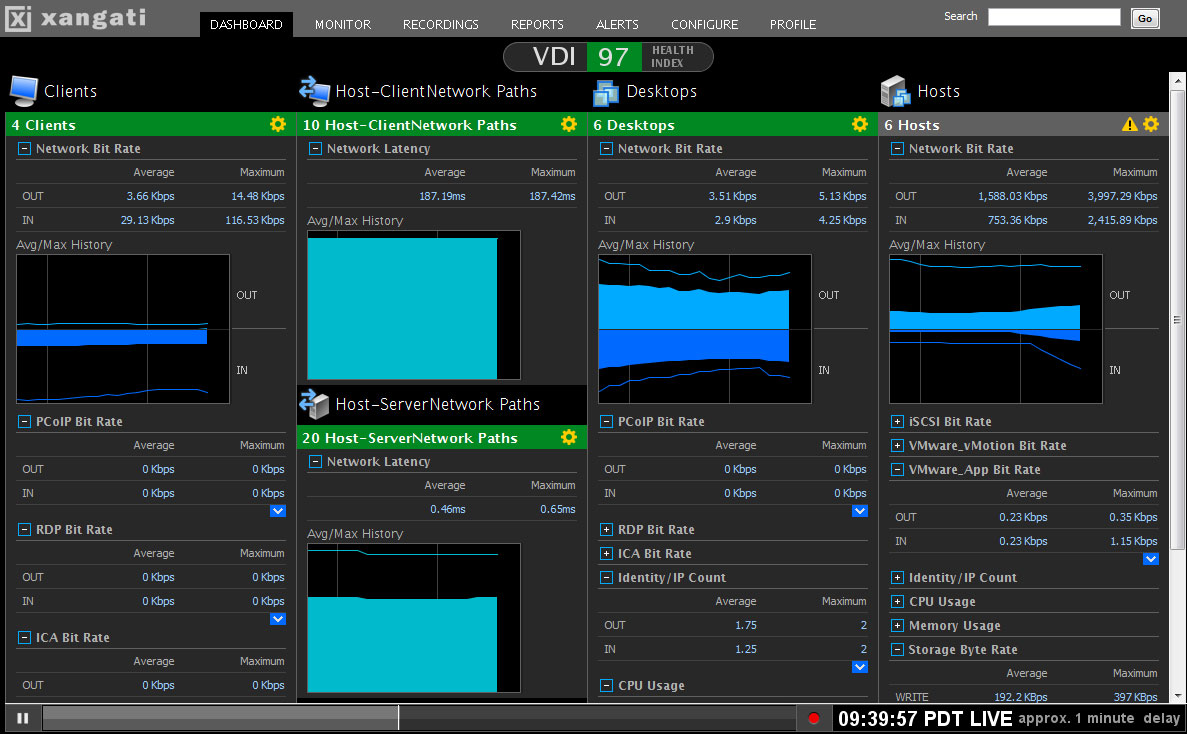Collapse Hosts Storage Byte Rate section
The height and width of the screenshot is (734, 1187).
click(x=897, y=650)
